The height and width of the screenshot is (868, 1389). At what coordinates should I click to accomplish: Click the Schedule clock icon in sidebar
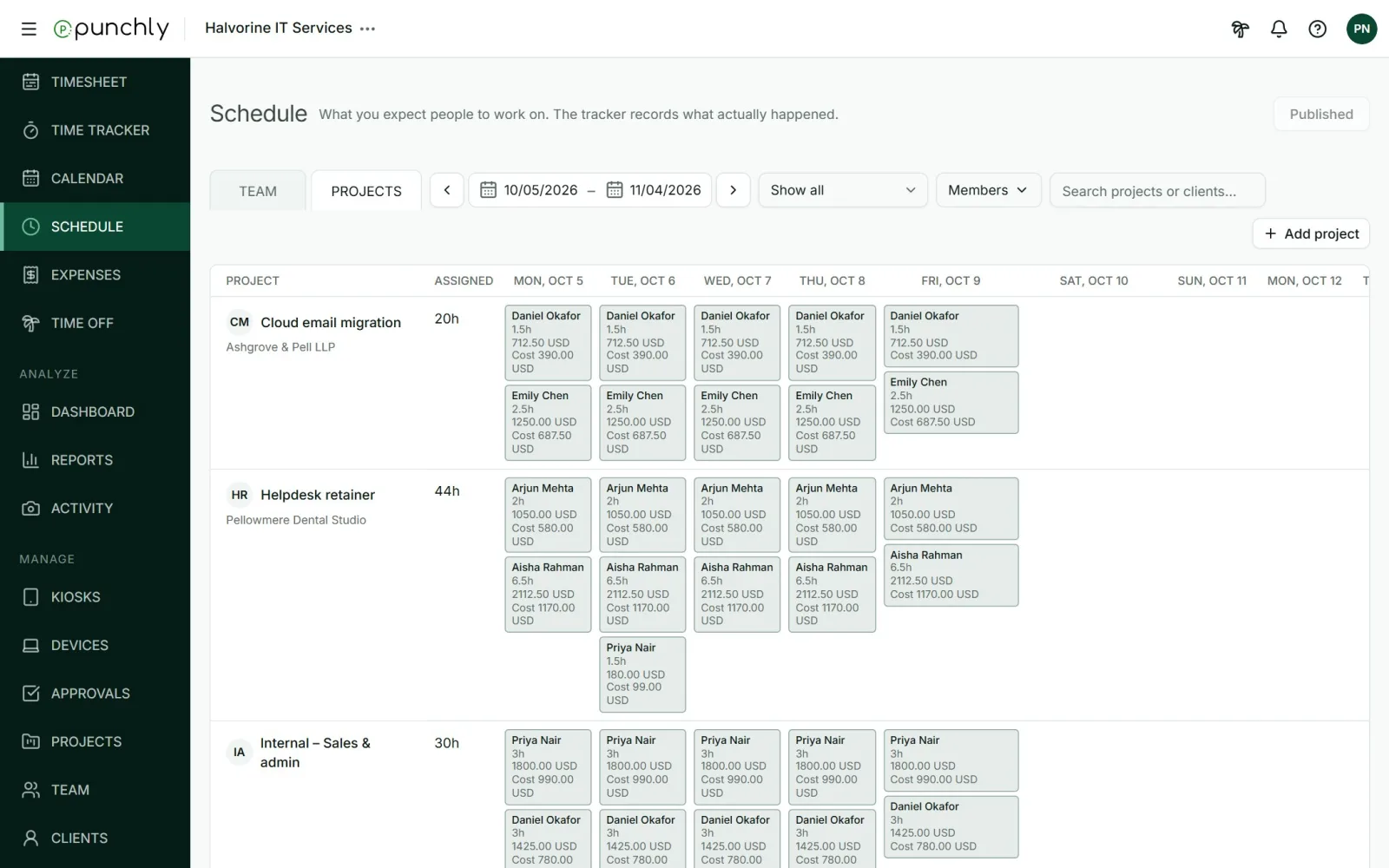click(30, 227)
